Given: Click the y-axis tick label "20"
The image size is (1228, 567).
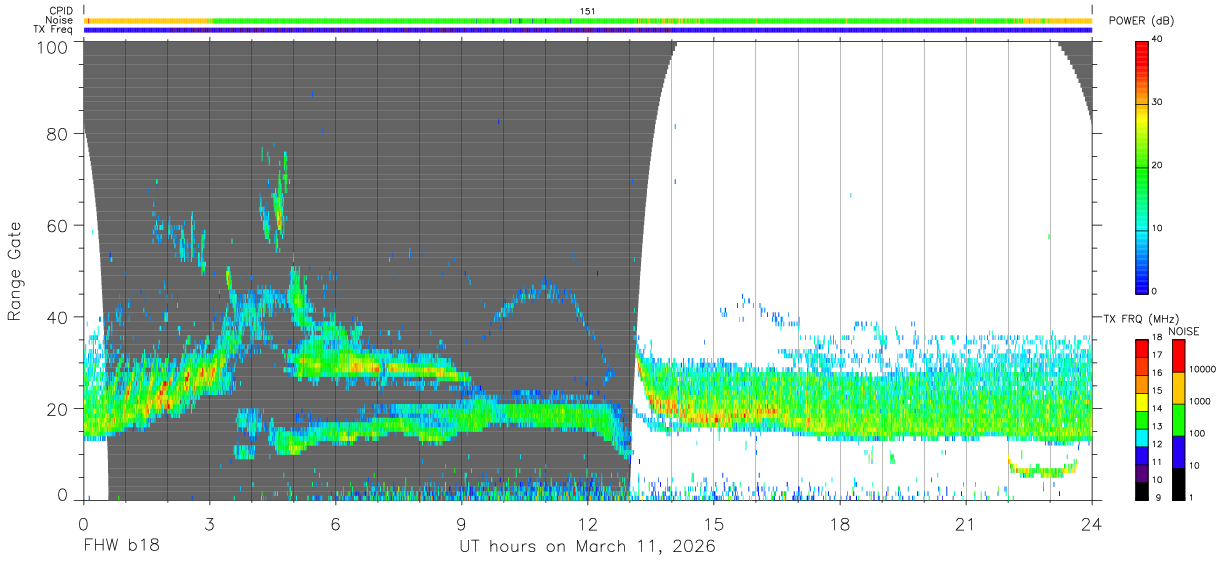Looking at the screenshot, I should 58,409.
